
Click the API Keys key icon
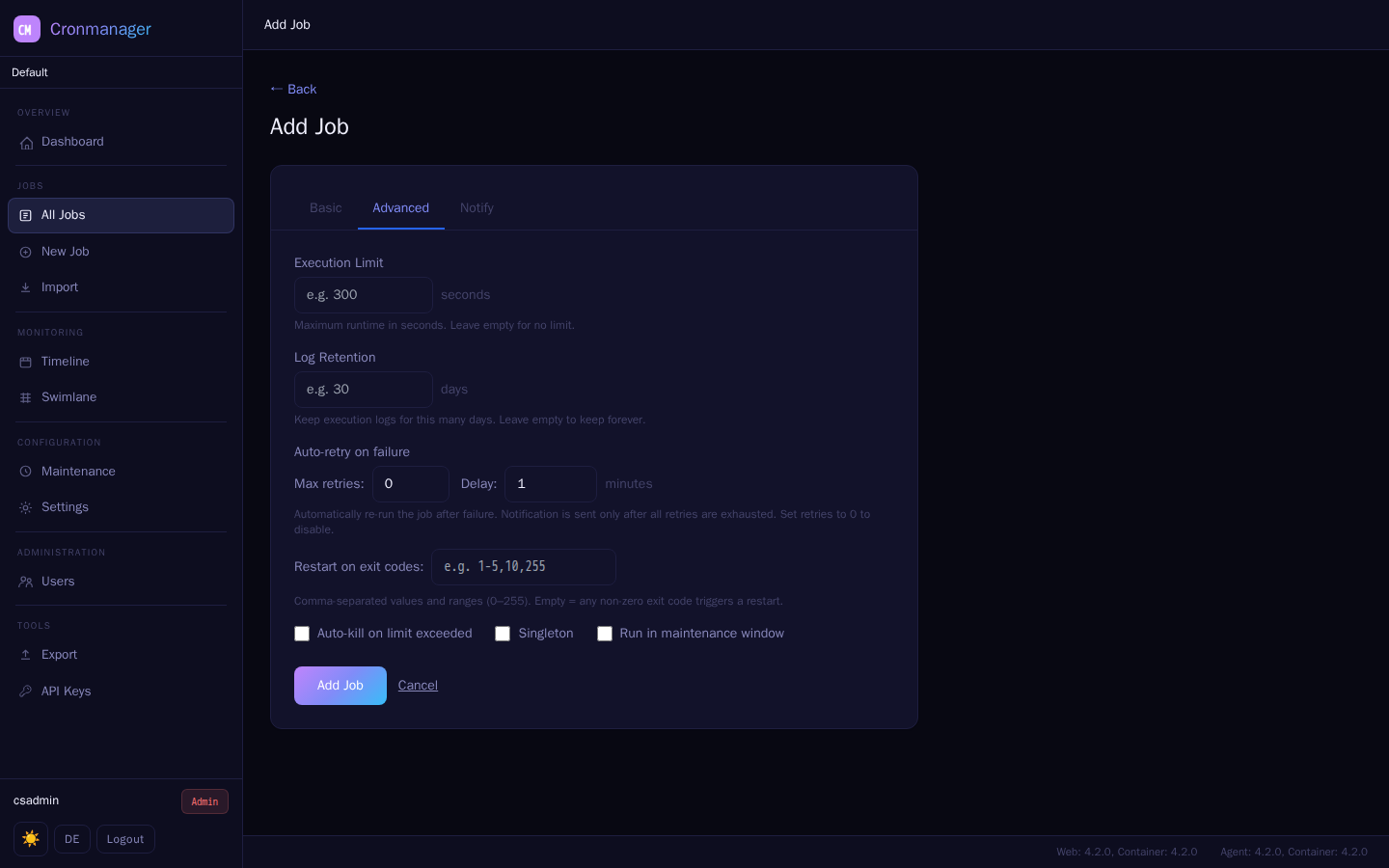(x=26, y=692)
